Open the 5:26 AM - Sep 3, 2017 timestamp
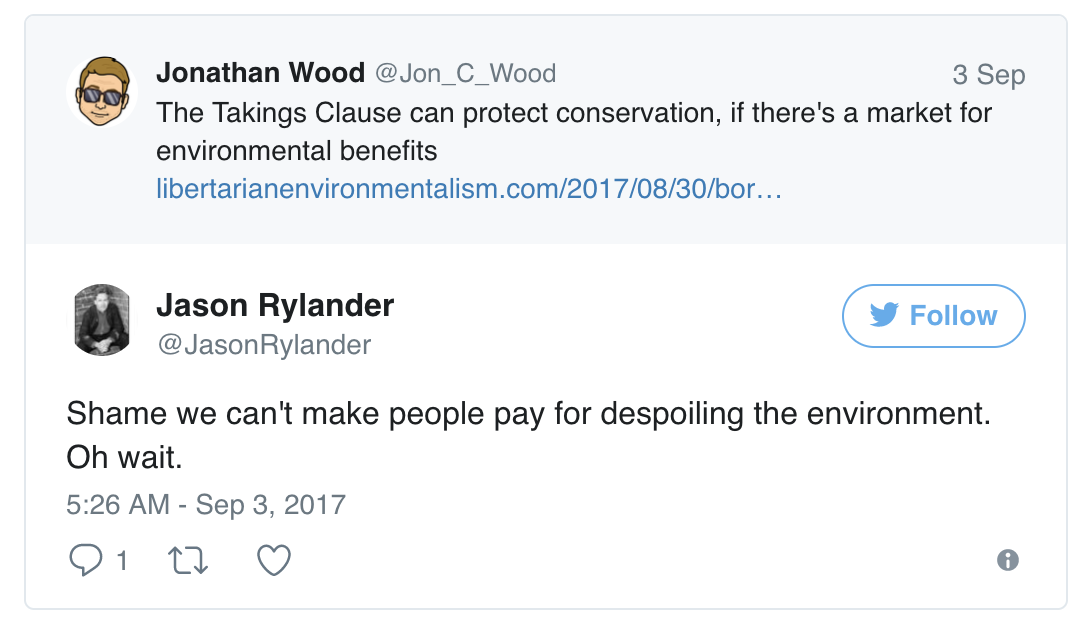The height and width of the screenshot is (634, 1086). pyautogui.click(x=206, y=504)
